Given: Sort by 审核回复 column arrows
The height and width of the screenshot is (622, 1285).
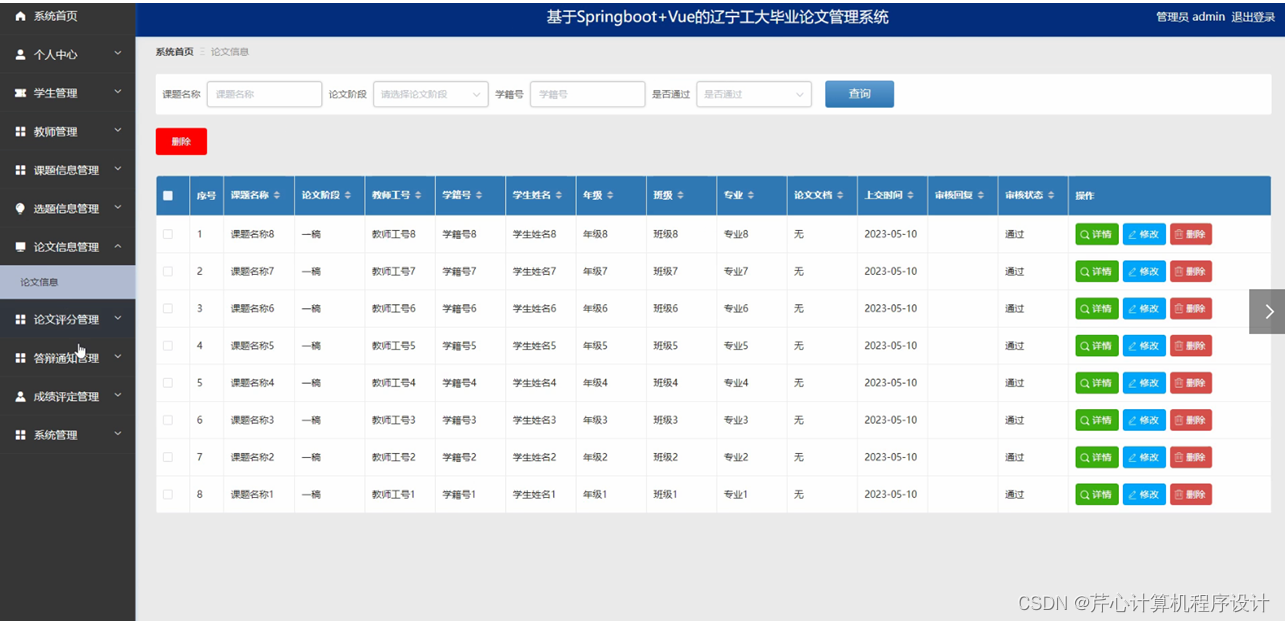Looking at the screenshot, I should 981,195.
